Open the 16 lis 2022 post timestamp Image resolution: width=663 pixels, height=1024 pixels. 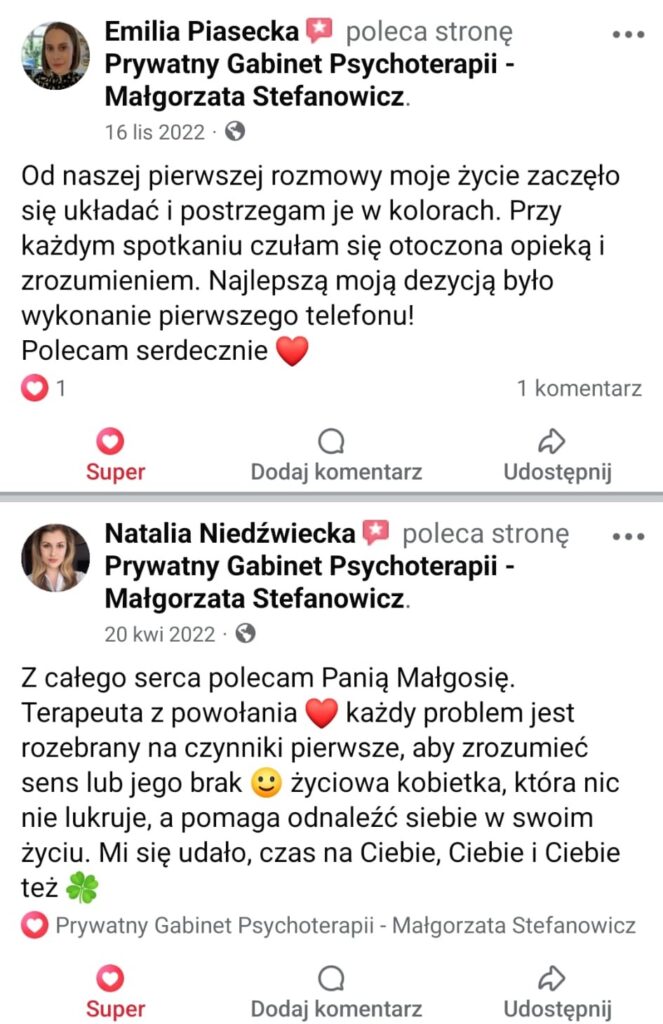coord(155,132)
